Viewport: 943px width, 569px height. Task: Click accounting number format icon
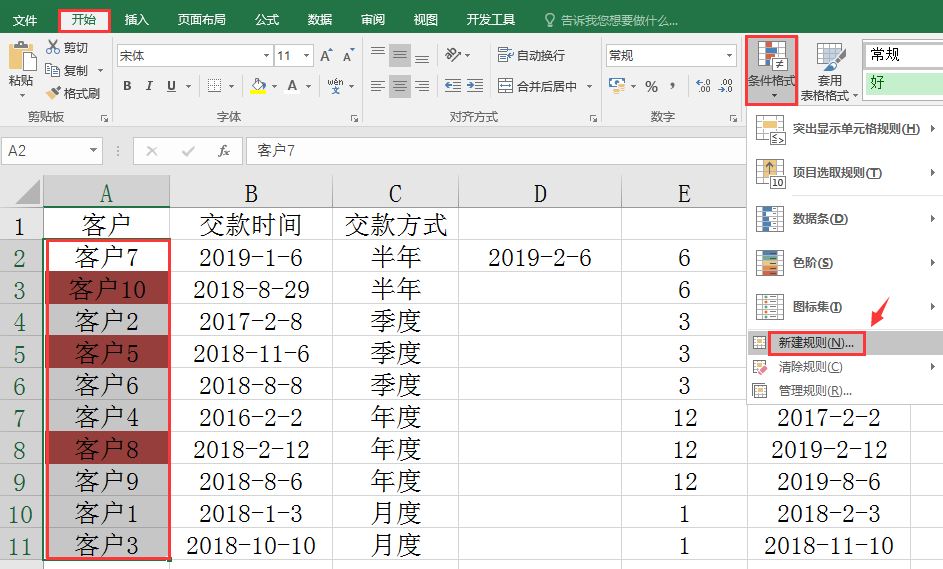[617, 86]
